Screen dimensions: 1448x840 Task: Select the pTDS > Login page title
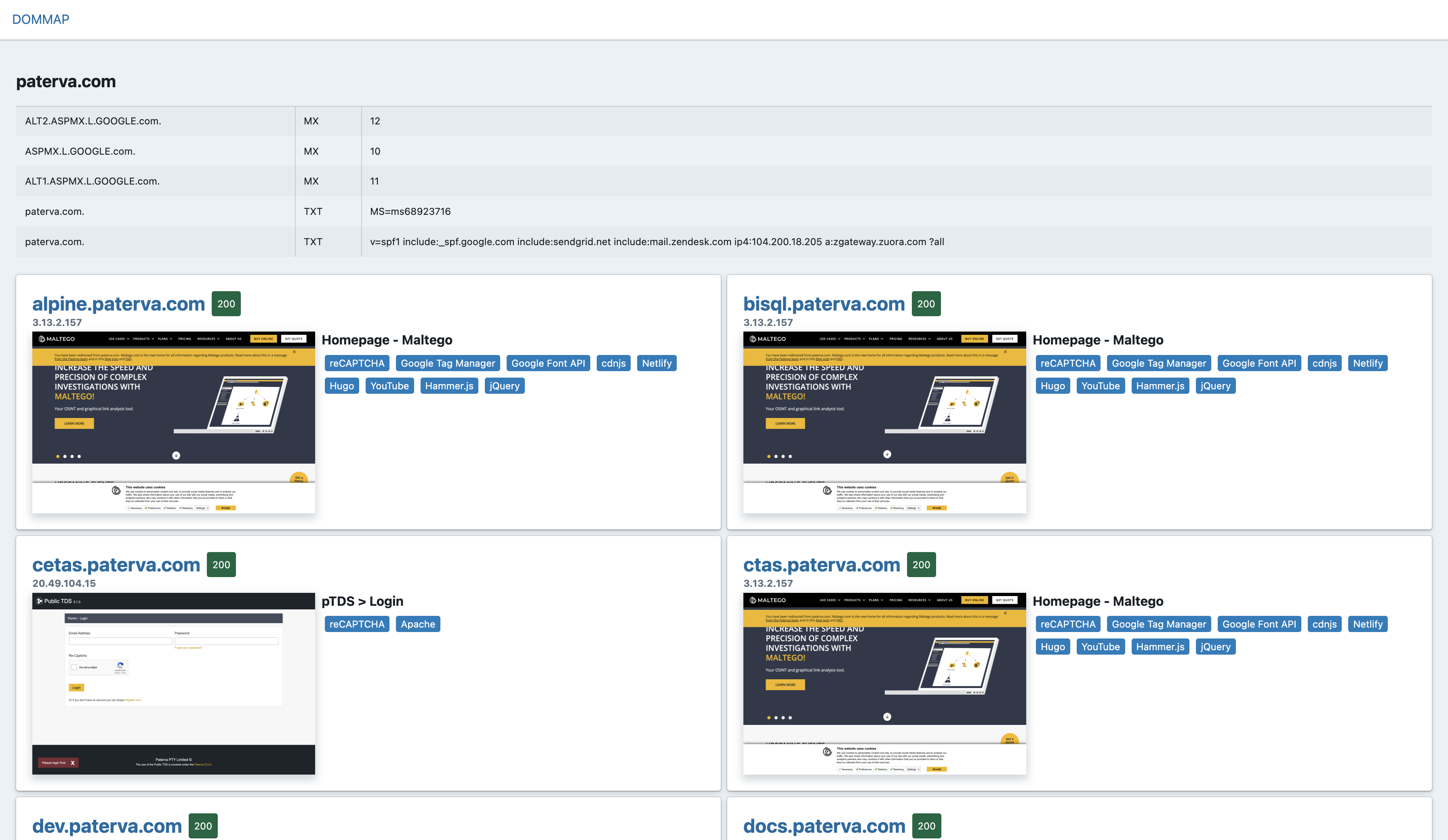click(362, 601)
